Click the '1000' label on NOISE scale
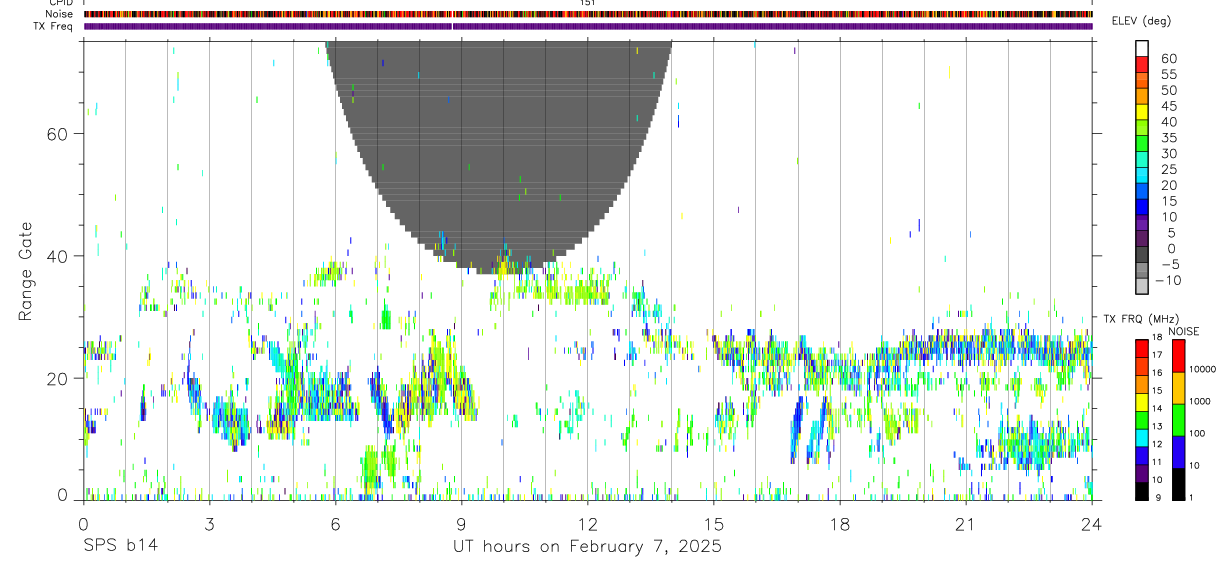This screenshot has height=567, width=1228. point(1201,401)
